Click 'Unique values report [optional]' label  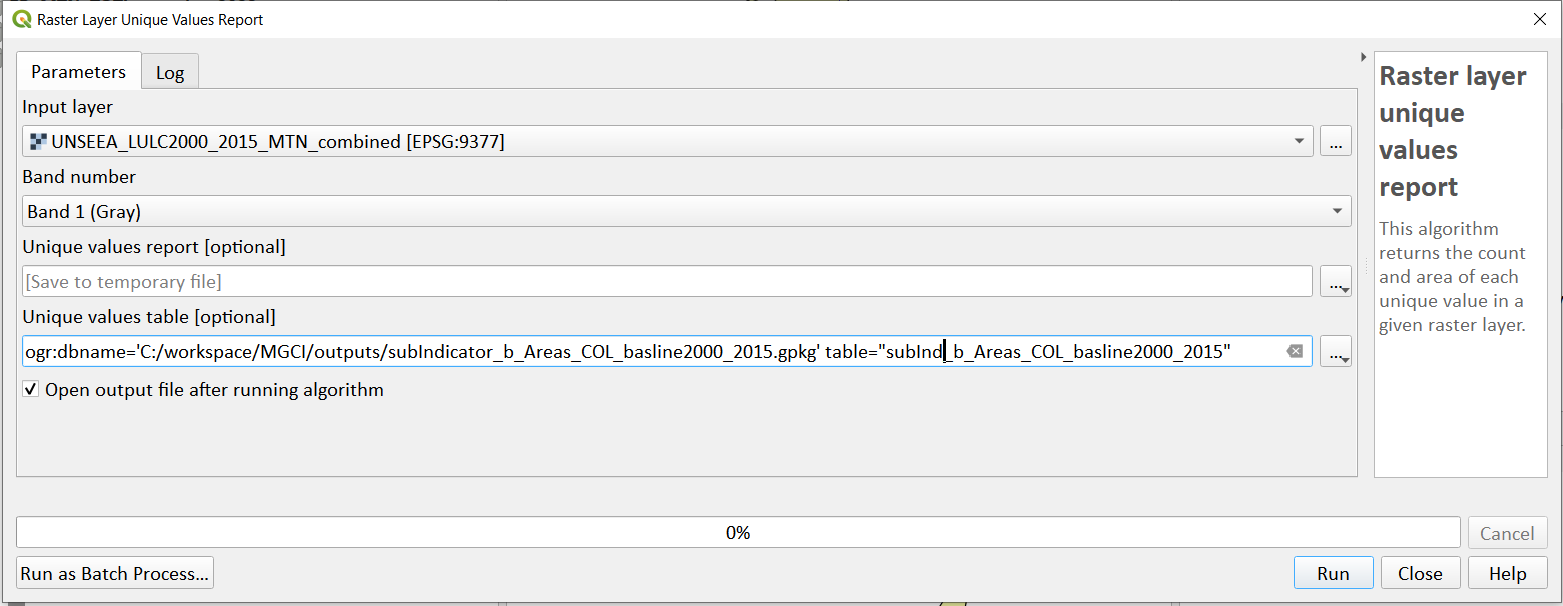click(154, 247)
